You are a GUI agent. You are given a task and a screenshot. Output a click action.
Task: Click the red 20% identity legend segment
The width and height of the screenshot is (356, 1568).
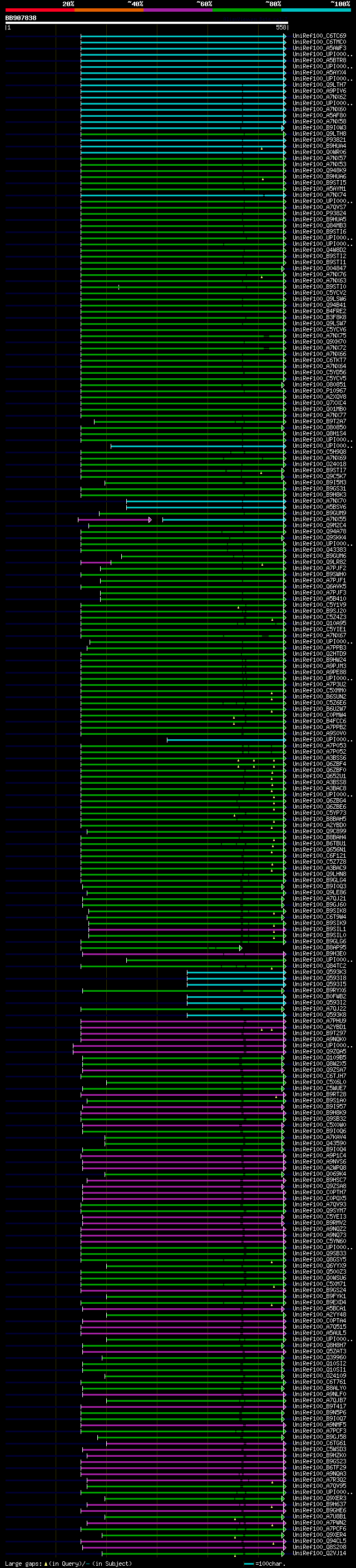39,10
